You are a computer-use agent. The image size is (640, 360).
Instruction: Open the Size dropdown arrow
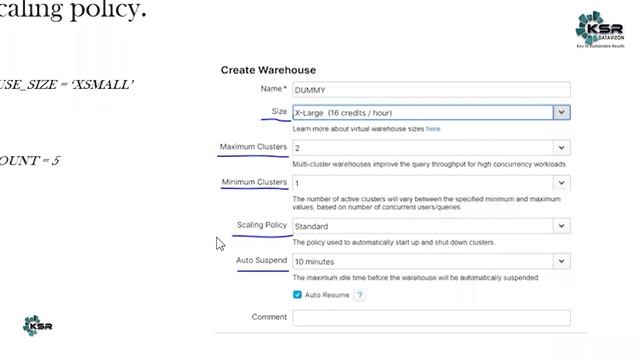click(x=562, y=112)
